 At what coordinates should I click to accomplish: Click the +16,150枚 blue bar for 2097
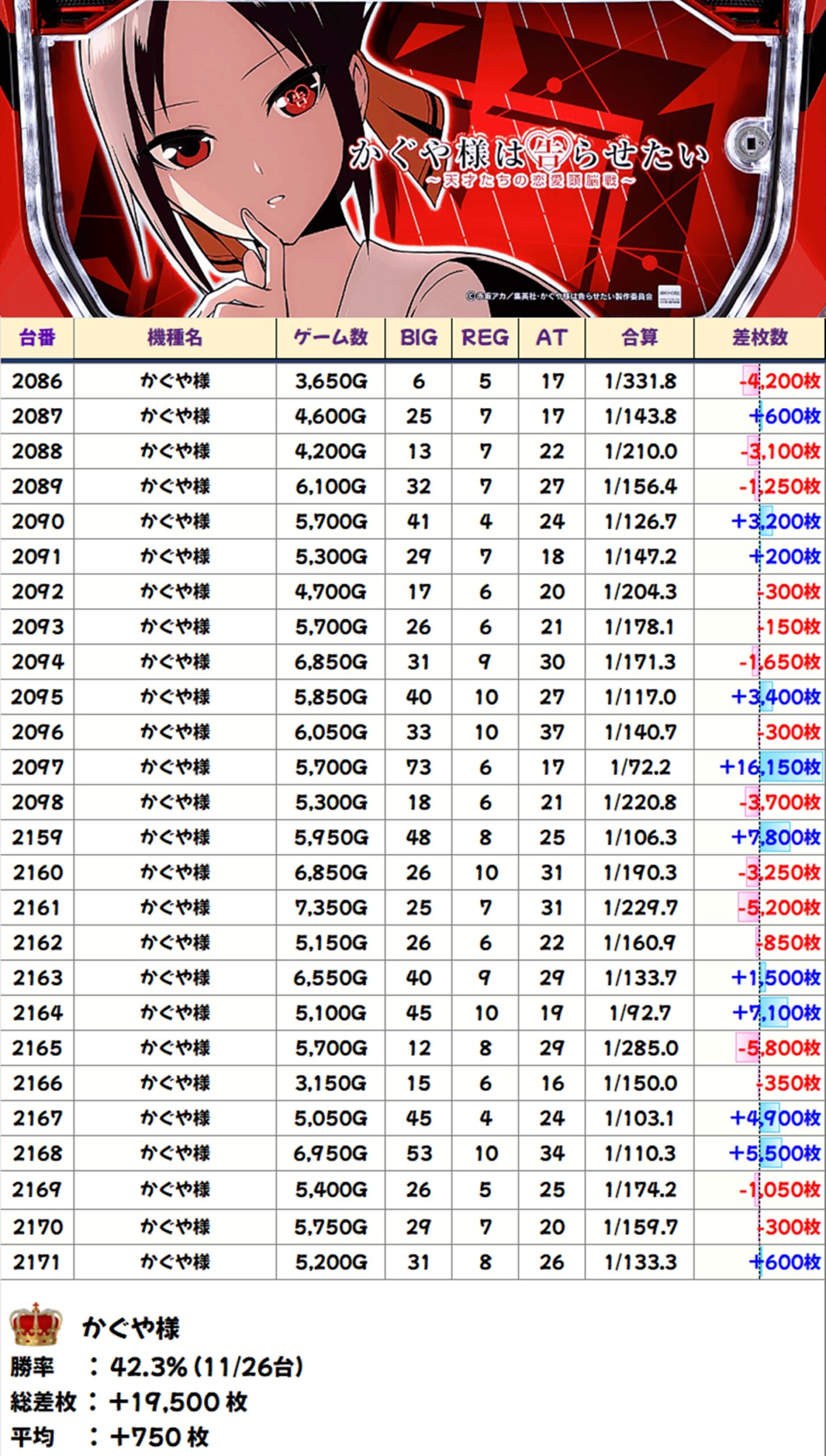coord(791,767)
